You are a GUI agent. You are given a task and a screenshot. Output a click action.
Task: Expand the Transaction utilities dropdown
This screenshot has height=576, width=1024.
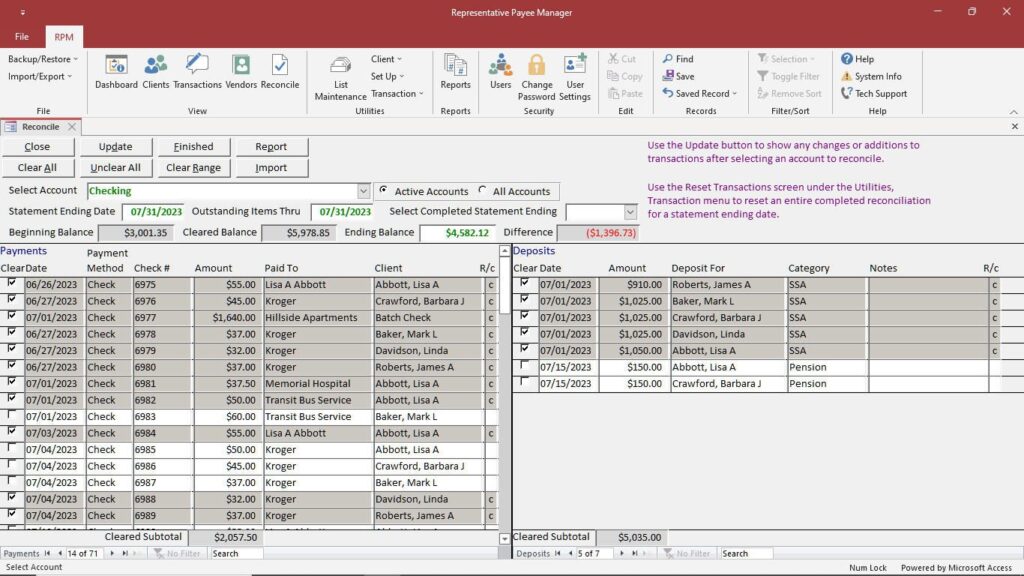(x=397, y=93)
